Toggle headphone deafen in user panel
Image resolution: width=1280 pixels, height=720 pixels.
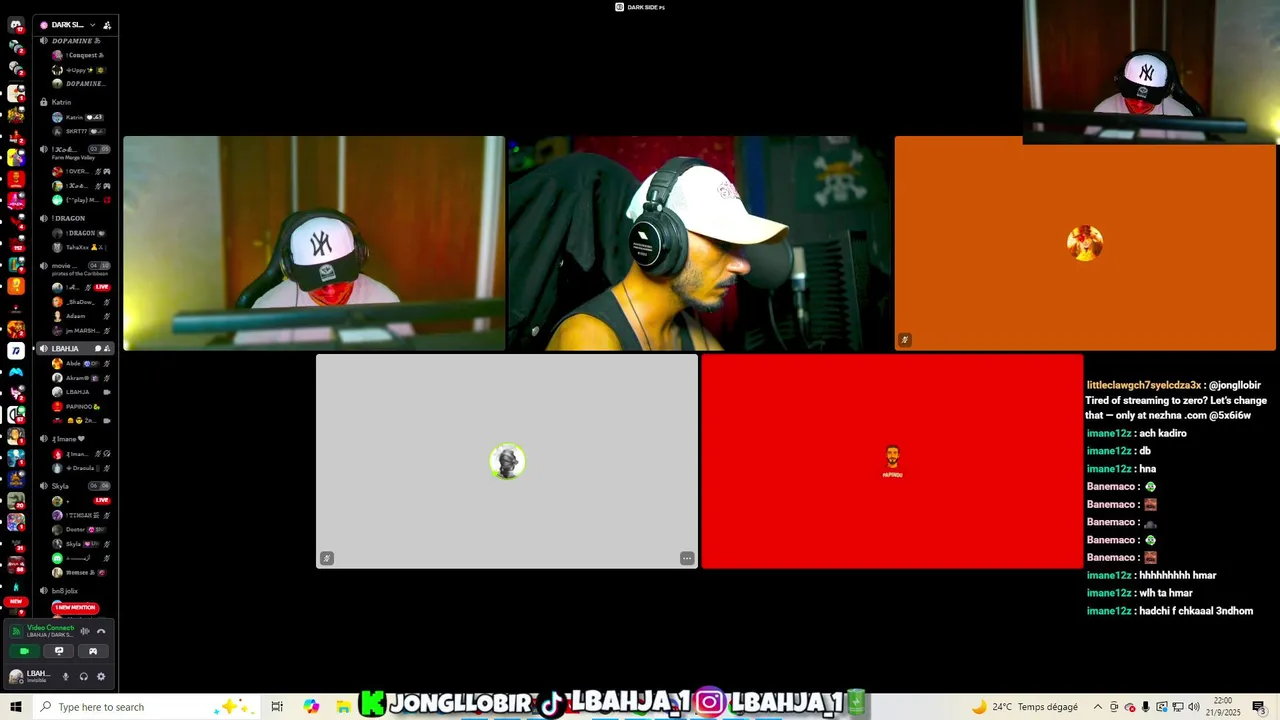tap(83, 676)
